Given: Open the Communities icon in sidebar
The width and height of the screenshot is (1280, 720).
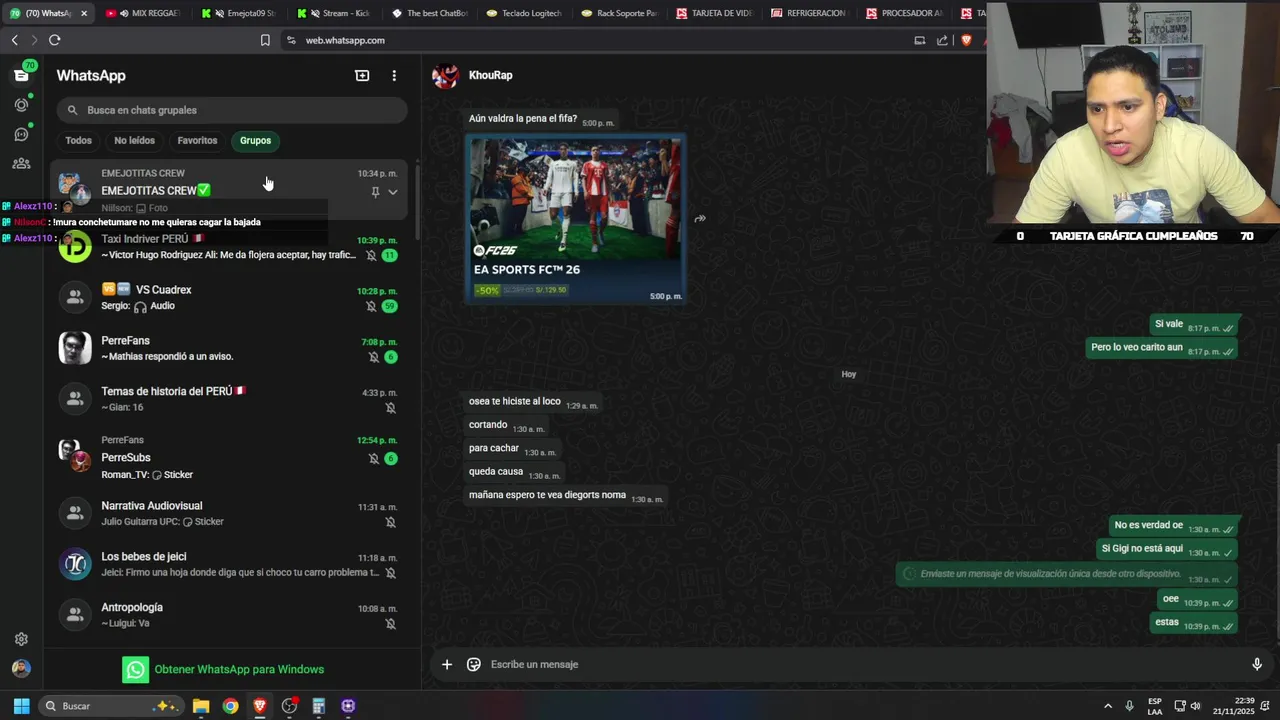Looking at the screenshot, I should [x=21, y=163].
